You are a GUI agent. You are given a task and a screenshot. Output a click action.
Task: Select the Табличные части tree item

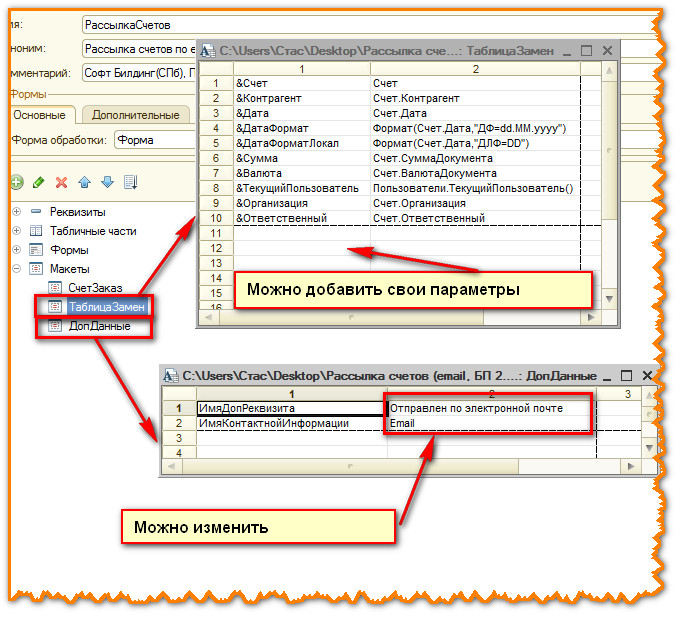(x=93, y=232)
